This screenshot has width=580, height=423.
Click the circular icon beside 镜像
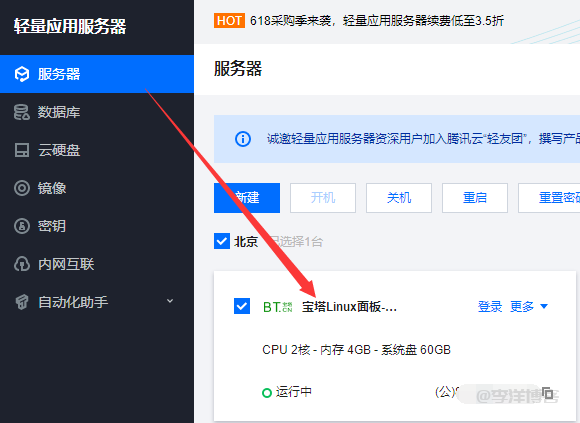[x=22, y=188]
